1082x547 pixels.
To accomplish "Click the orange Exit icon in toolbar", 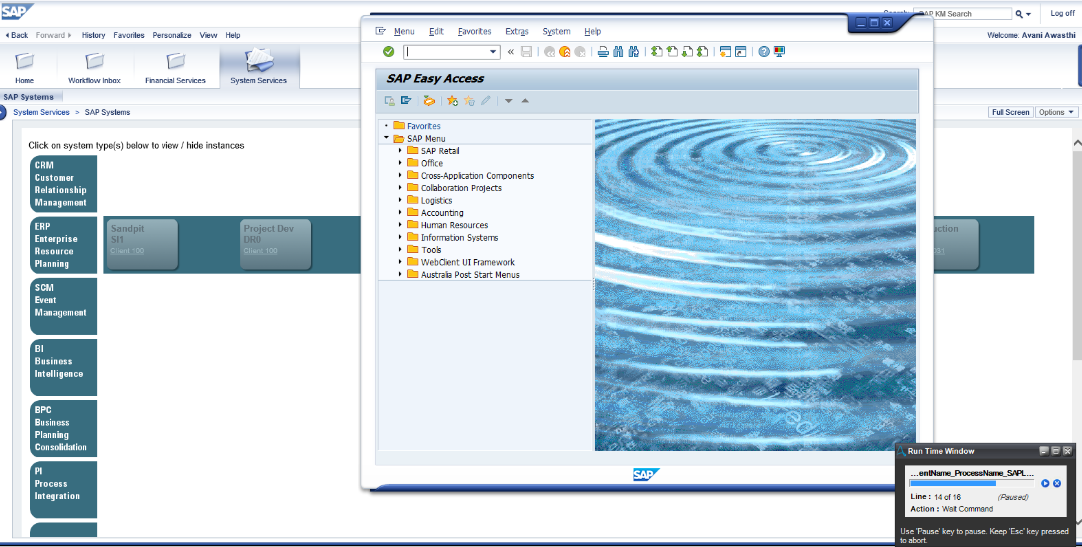I will pos(565,52).
